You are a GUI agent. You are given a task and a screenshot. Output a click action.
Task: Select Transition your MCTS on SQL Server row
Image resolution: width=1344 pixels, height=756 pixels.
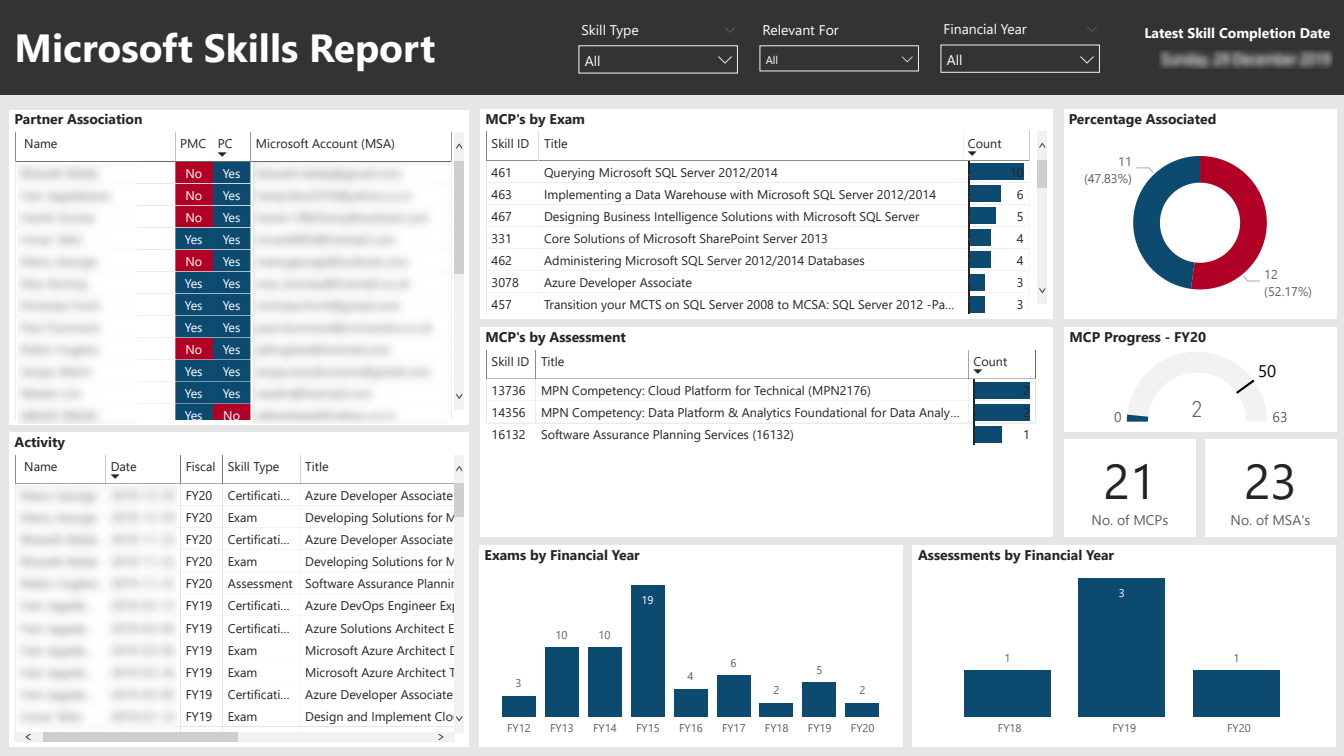(x=758, y=304)
